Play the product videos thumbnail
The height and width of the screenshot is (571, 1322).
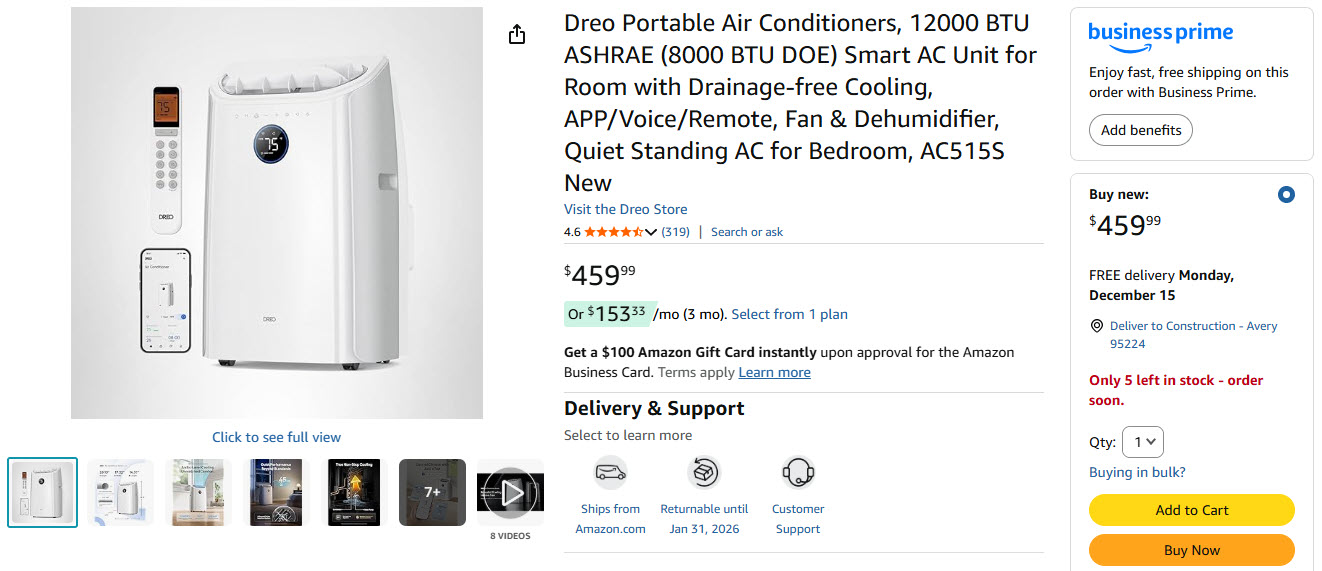[x=510, y=492]
